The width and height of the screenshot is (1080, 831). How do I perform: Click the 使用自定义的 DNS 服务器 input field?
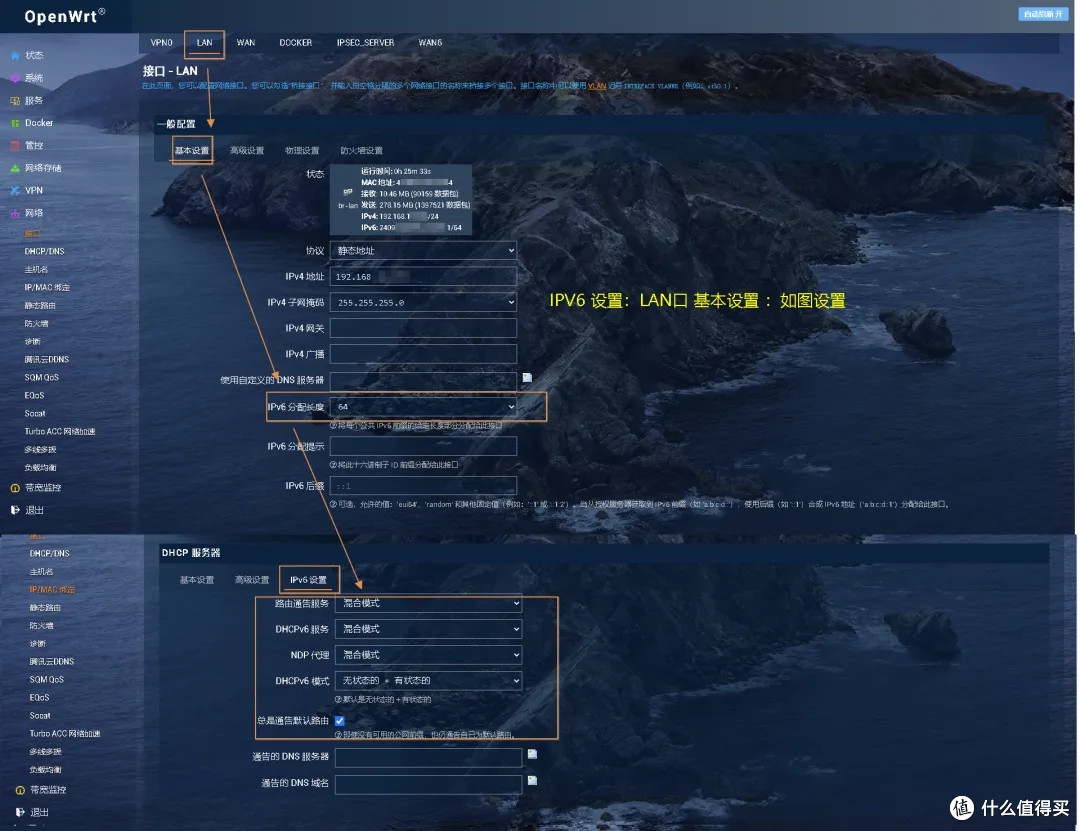tap(424, 380)
